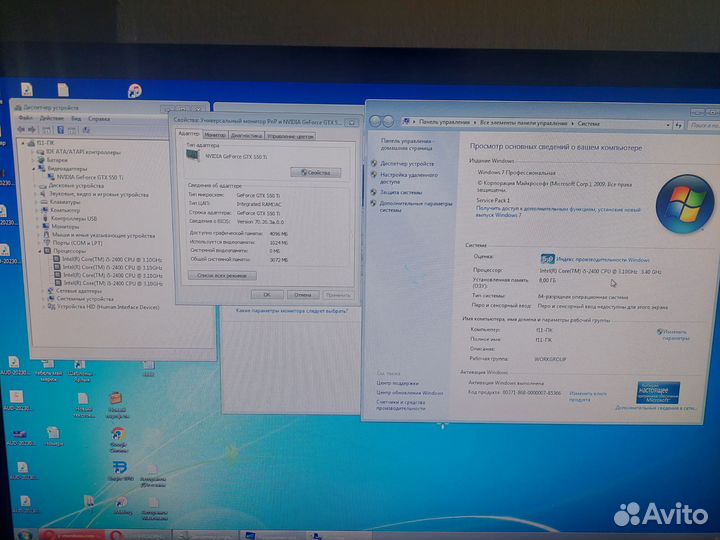
Task: Open the Действие menu in Device Manager
Action: pyautogui.click(x=51, y=118)
